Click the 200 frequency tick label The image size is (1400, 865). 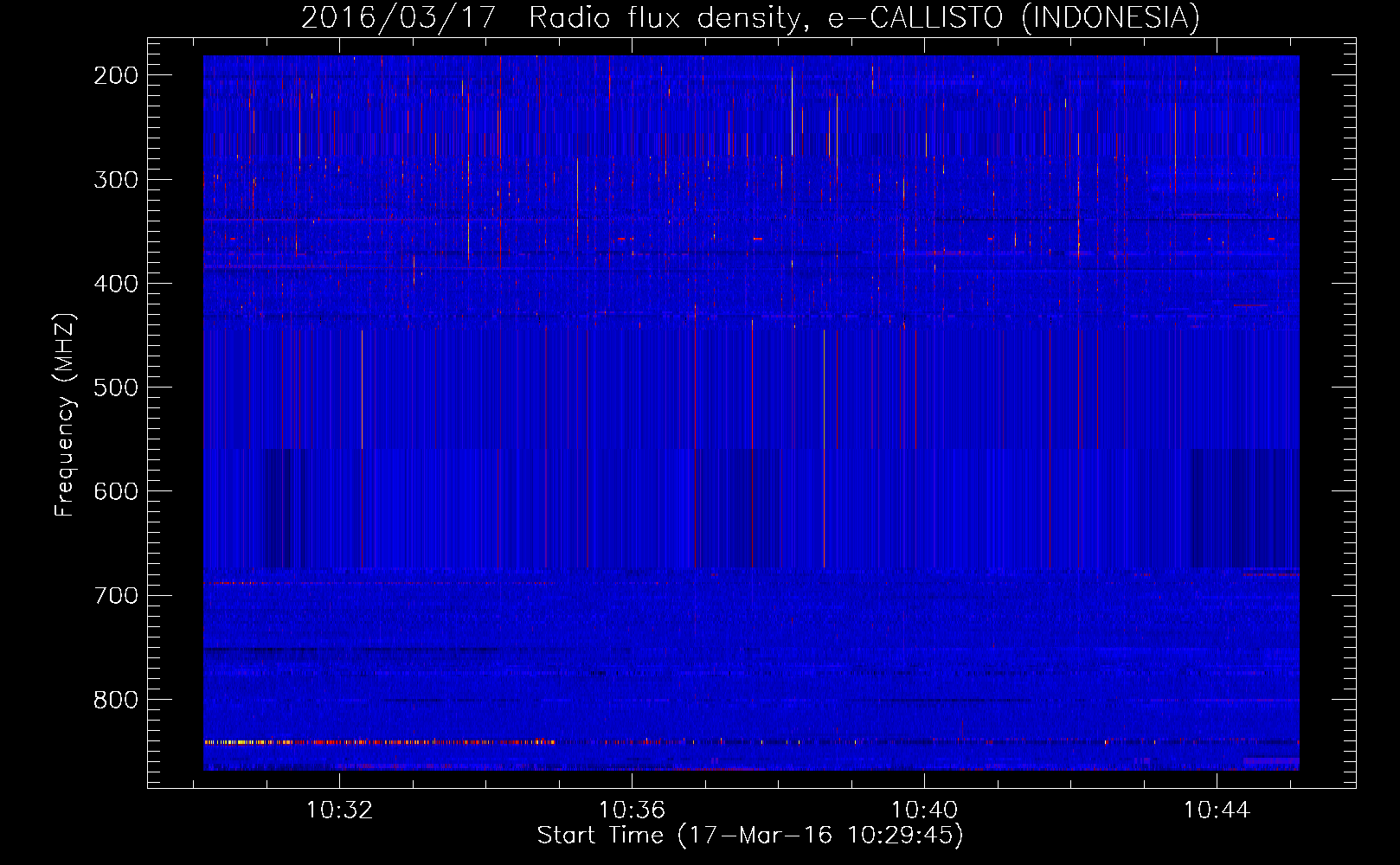point(116,75)
